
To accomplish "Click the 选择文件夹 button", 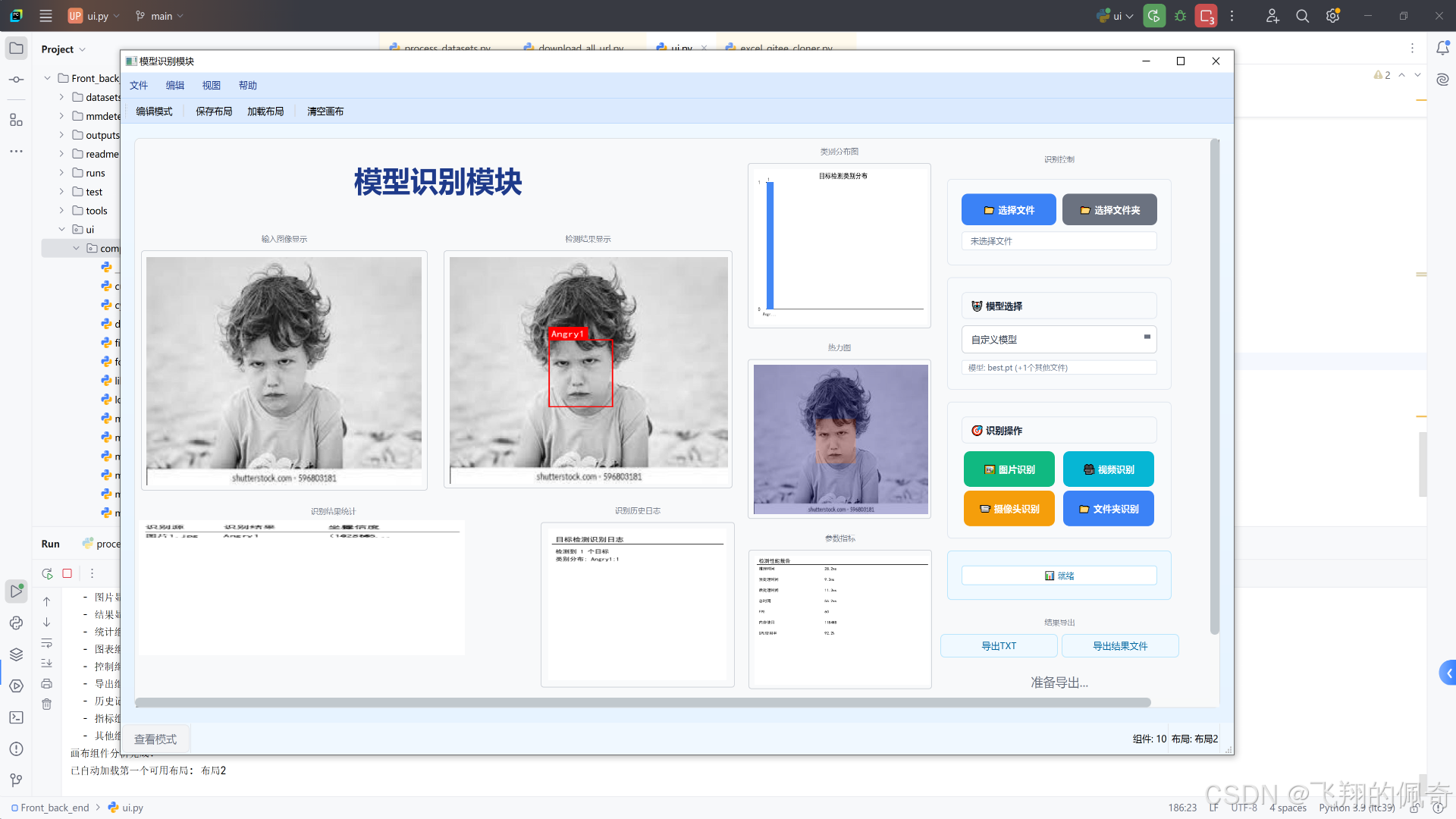I will (1109, 210).
